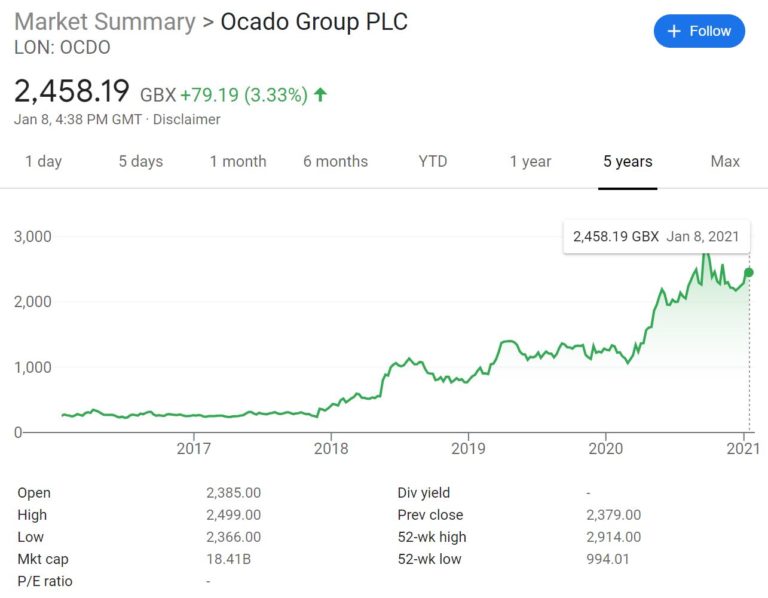Go to Market Summary breadcrumb
The image size is (768, 598).
pos(105,22)
